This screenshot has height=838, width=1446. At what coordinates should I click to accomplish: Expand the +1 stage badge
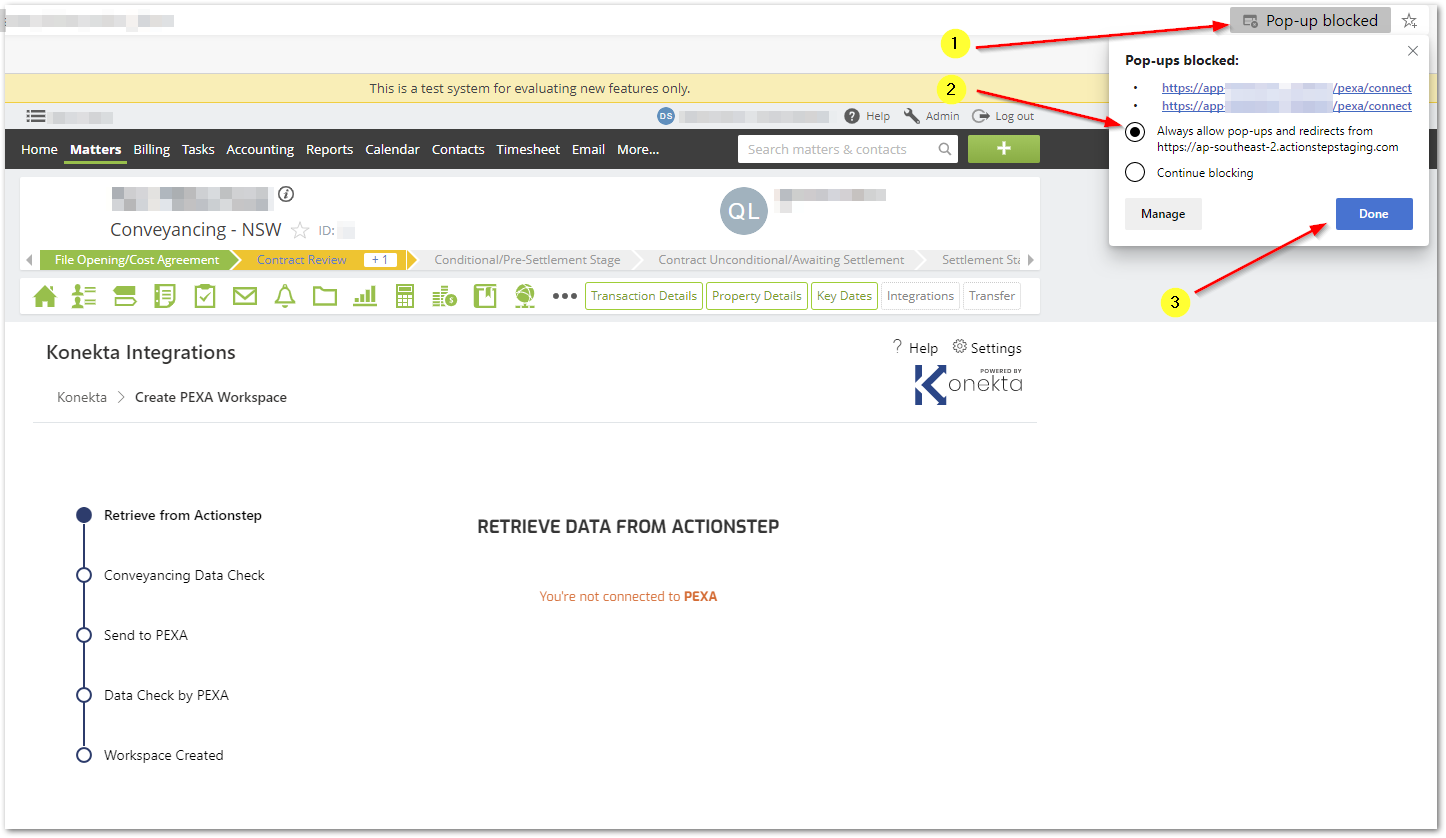pyautogui.click(x=380, y=260)
